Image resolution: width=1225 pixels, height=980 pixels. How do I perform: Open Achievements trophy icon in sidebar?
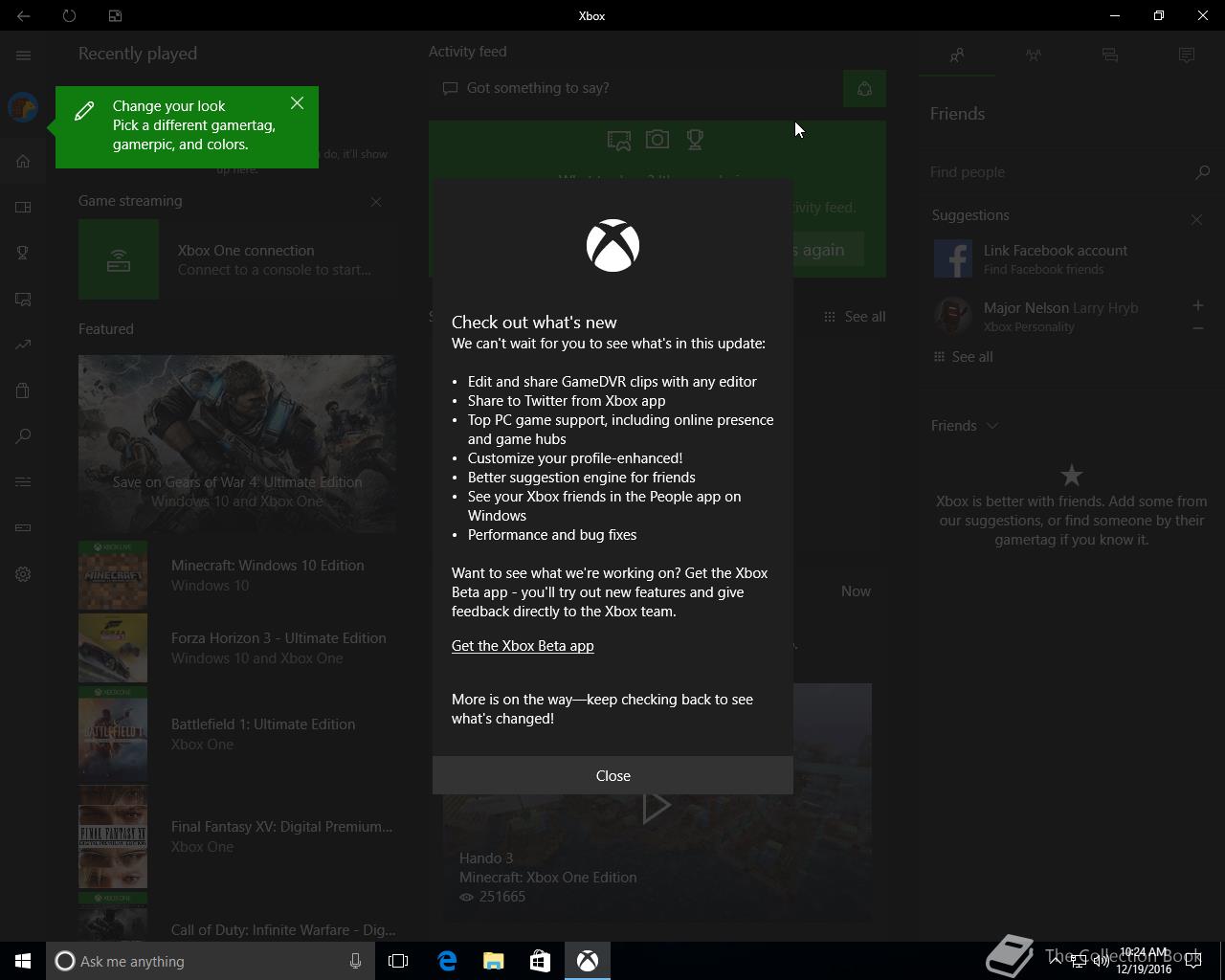(23, 253)
